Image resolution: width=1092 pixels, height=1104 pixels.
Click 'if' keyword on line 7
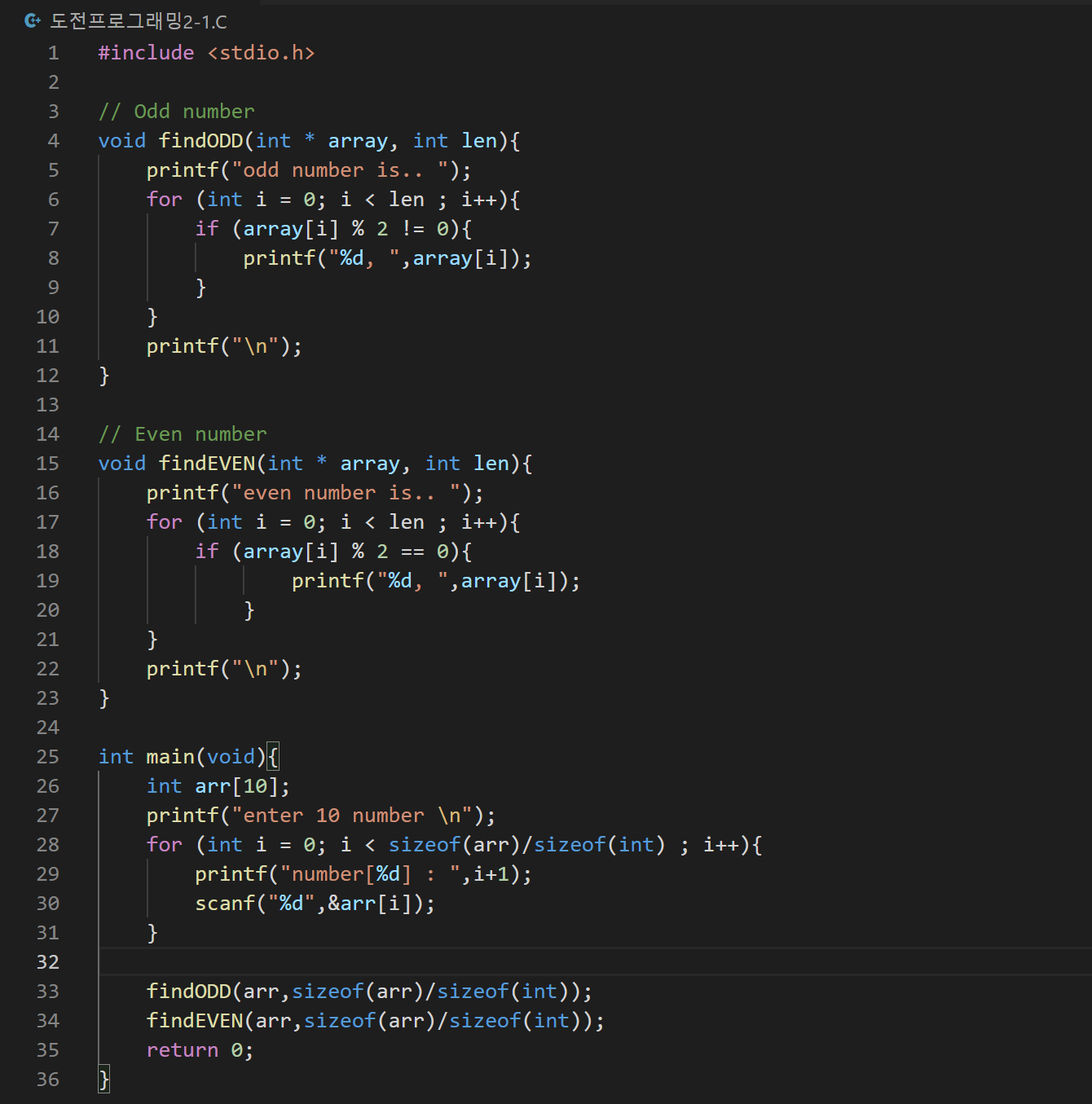(207, 229)
